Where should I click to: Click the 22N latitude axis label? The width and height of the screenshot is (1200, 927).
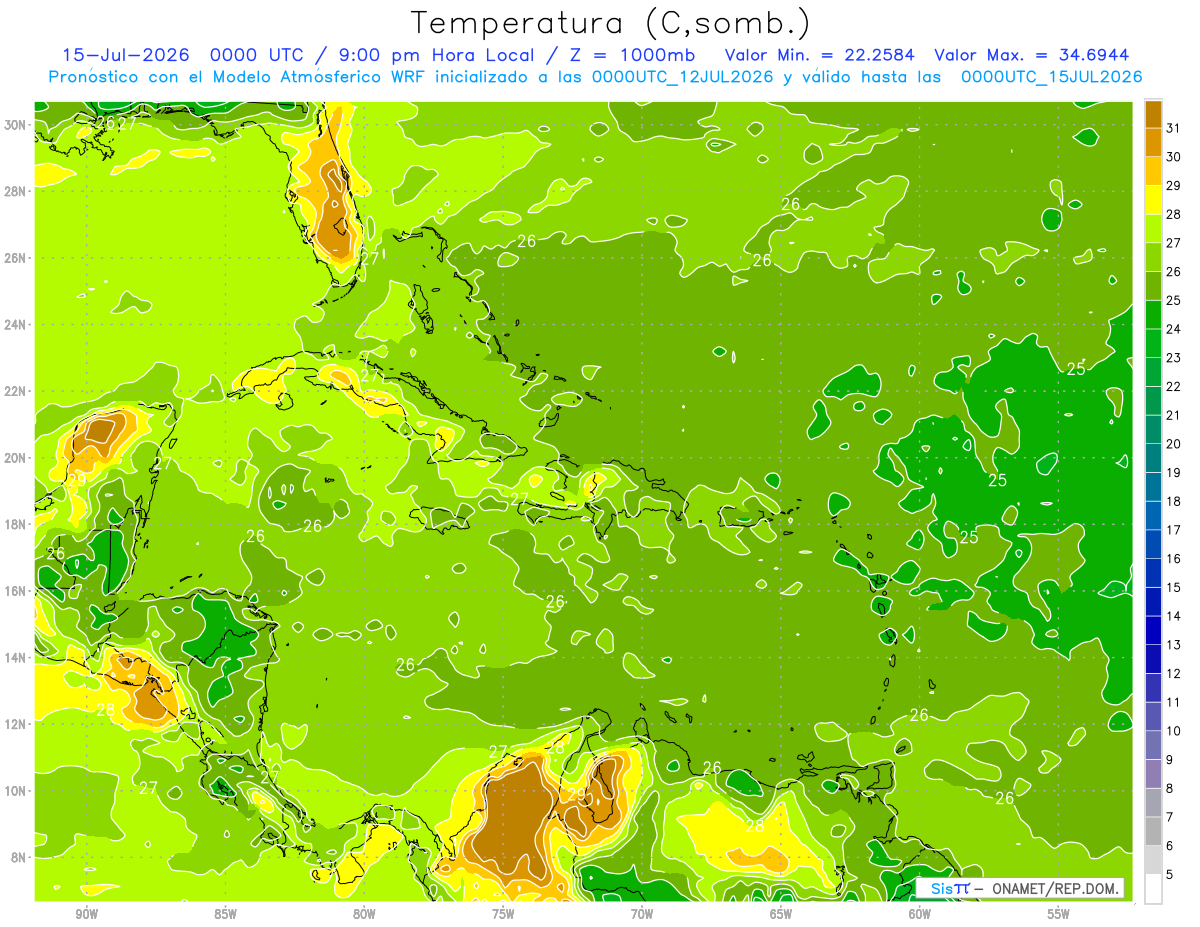click(x=16, y=391)
